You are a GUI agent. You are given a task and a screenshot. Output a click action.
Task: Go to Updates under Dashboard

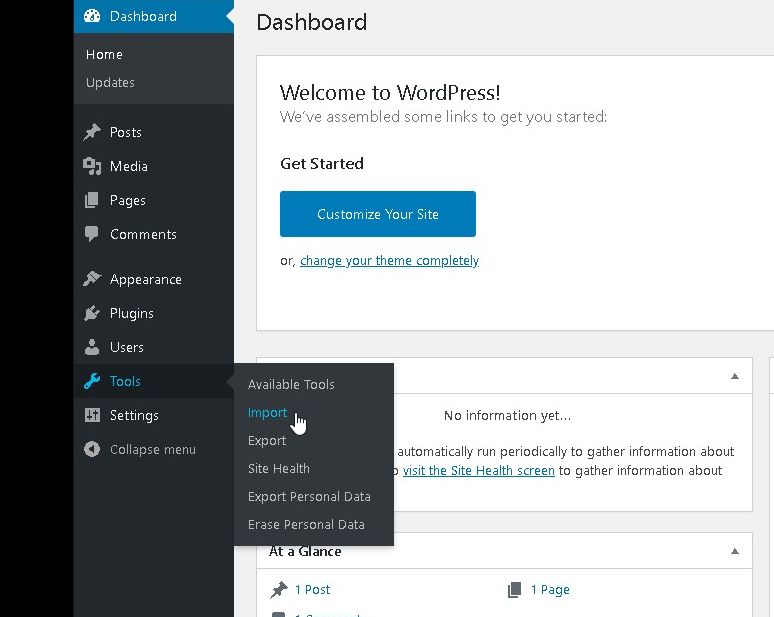click(110, 83)
